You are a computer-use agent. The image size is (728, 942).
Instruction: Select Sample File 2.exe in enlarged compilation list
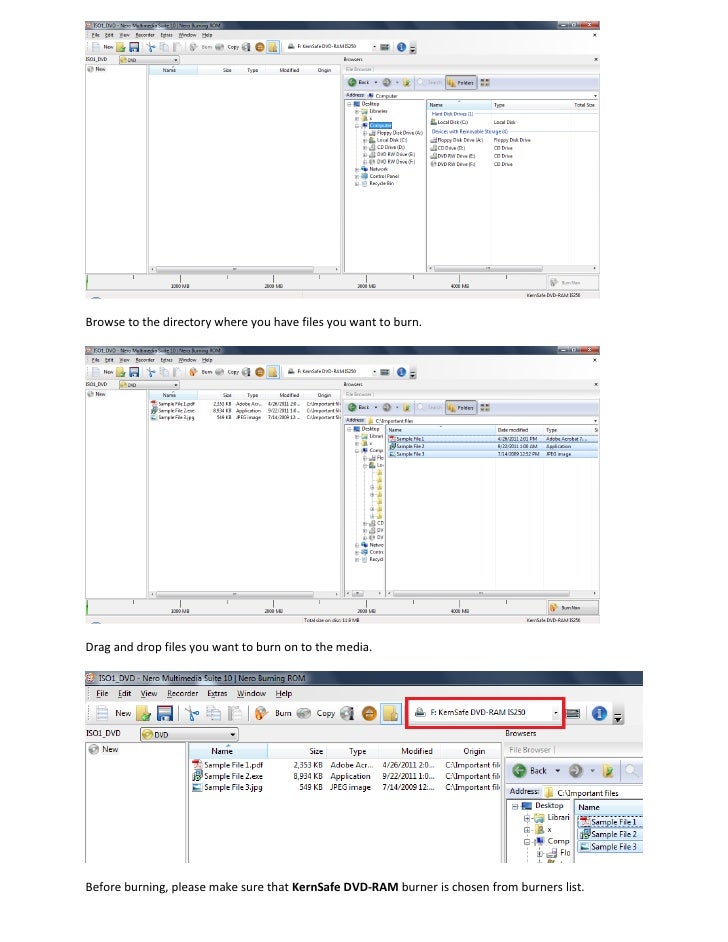tap(228, 776)
